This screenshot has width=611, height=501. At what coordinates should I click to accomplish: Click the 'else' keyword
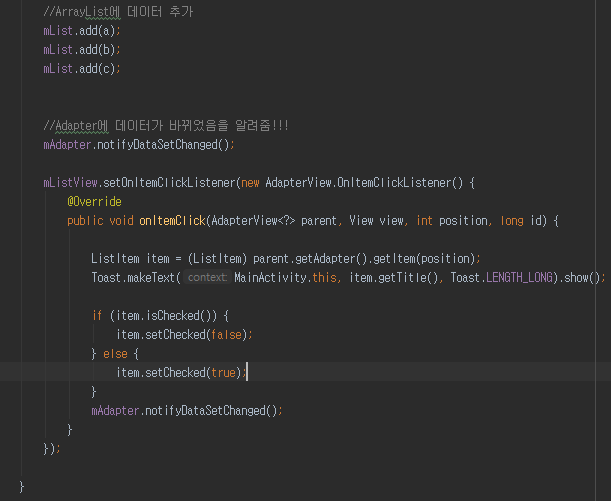point(115,354)
